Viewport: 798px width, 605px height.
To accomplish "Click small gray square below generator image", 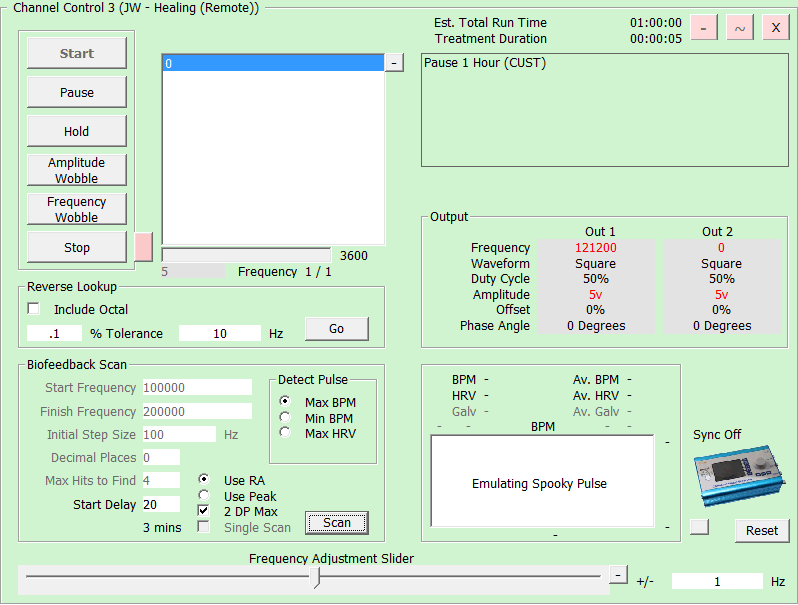I will click(x=699, y=527).
